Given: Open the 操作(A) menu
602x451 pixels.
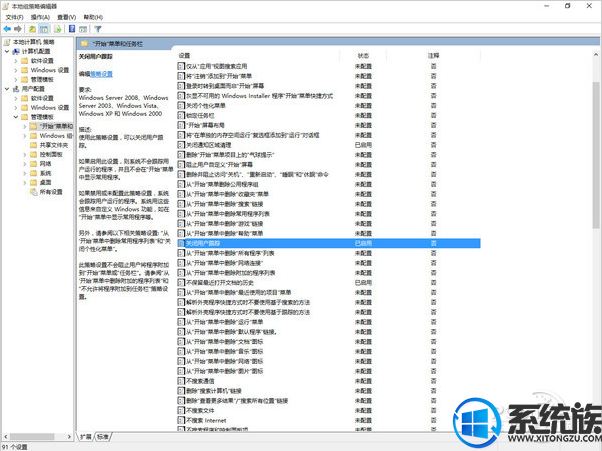Looking at the screenshot, I should (40, 17).
